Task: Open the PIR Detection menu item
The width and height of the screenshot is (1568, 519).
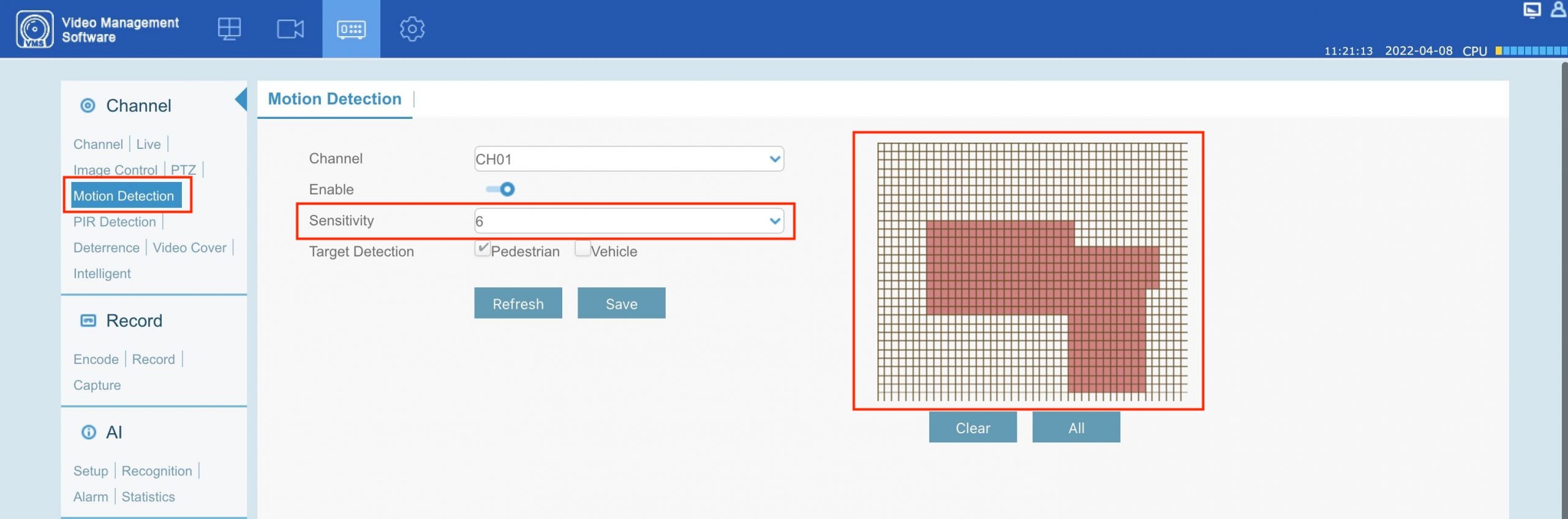Action: point(115,222)
